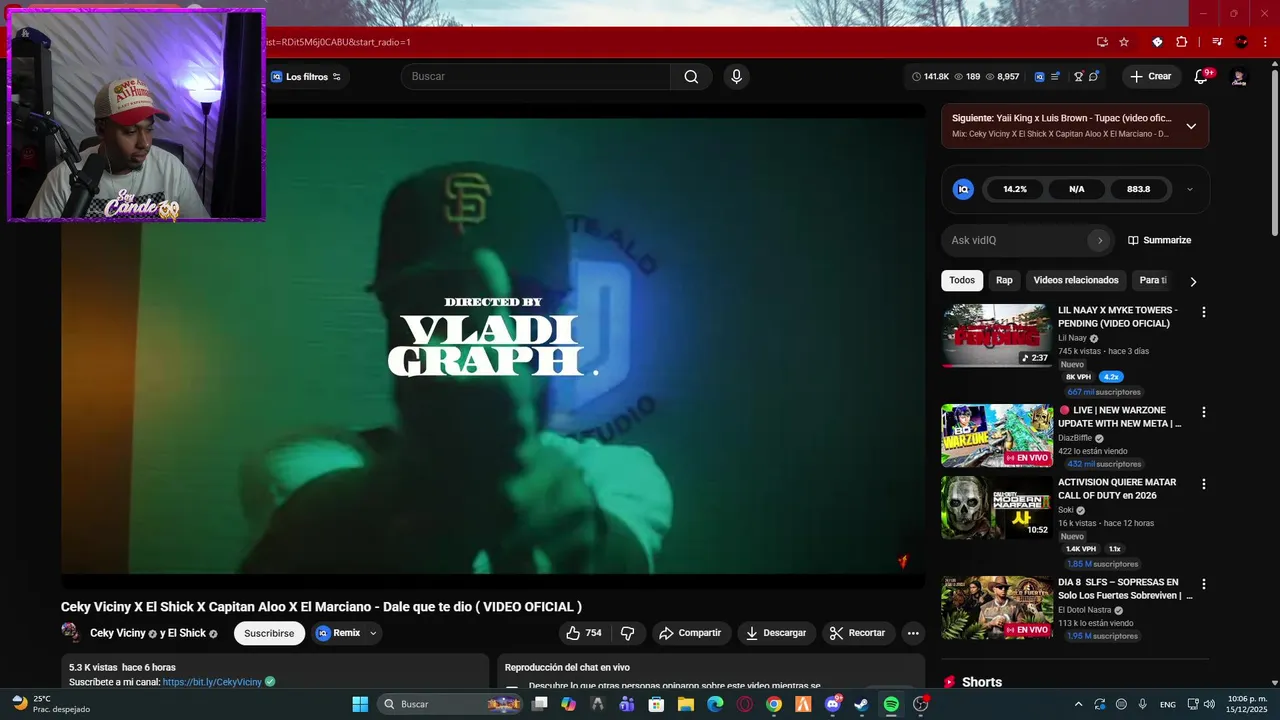Screen dimensions: 1280x720
Task: Click the Ask vidIQ input field
Action: (x=1016, y=240)
